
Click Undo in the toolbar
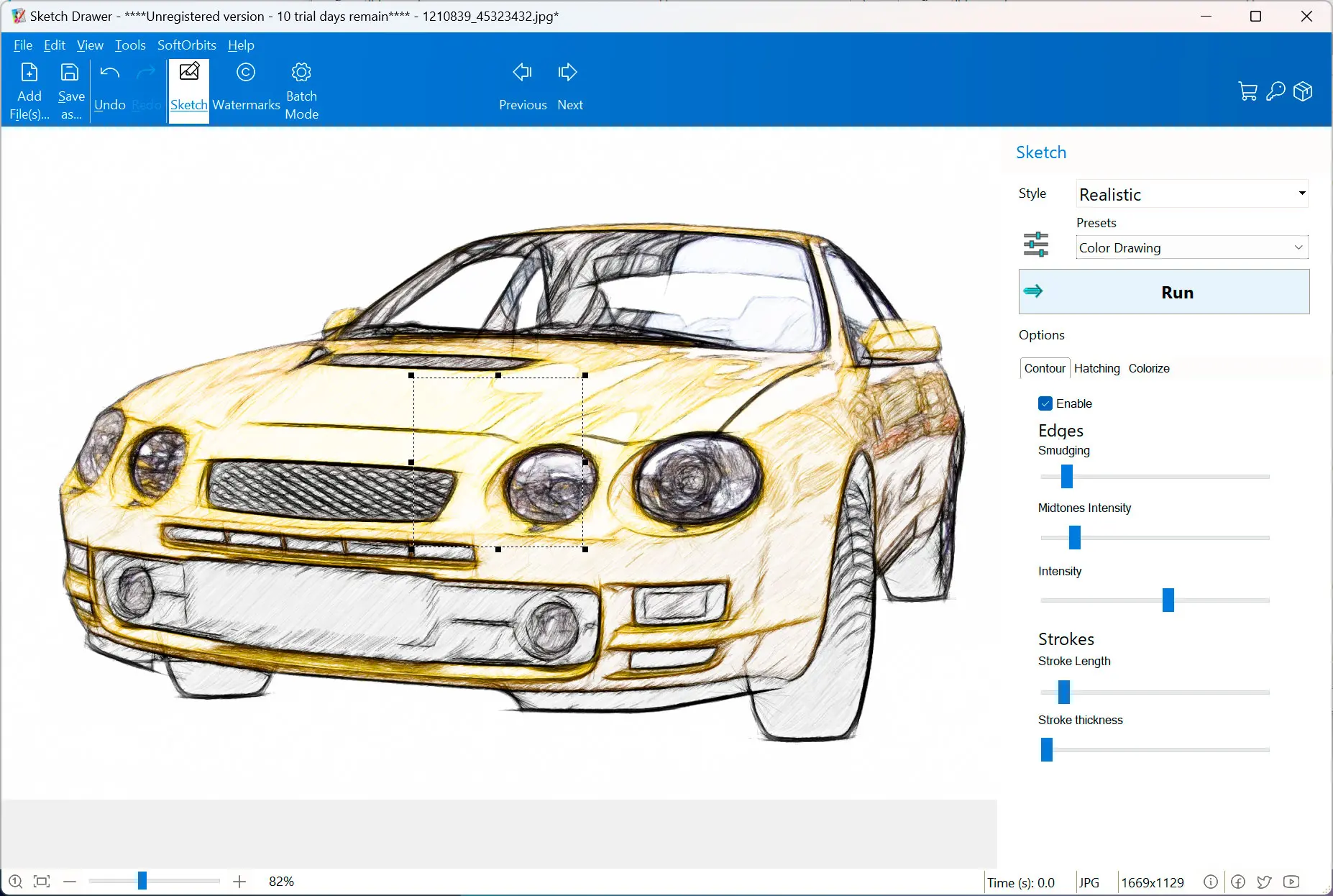(109, 86)
